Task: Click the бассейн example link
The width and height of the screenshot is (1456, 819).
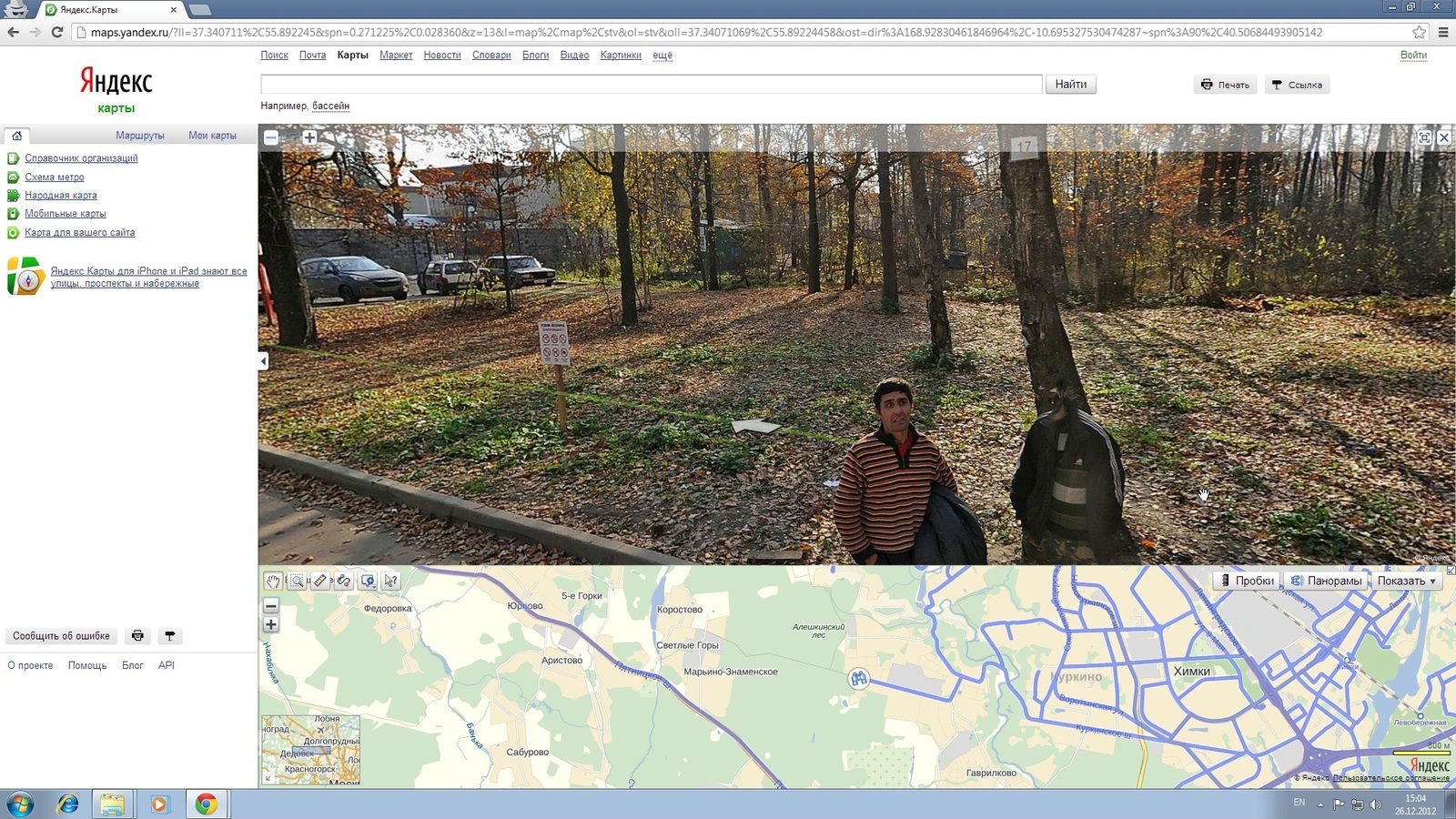Action: 330,106
